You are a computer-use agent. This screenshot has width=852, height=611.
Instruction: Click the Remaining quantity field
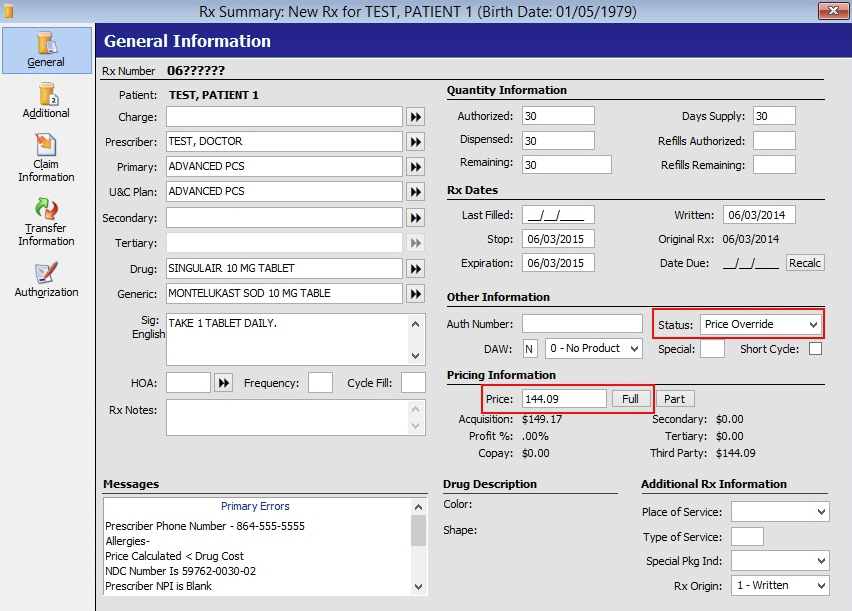coord(567,165)
